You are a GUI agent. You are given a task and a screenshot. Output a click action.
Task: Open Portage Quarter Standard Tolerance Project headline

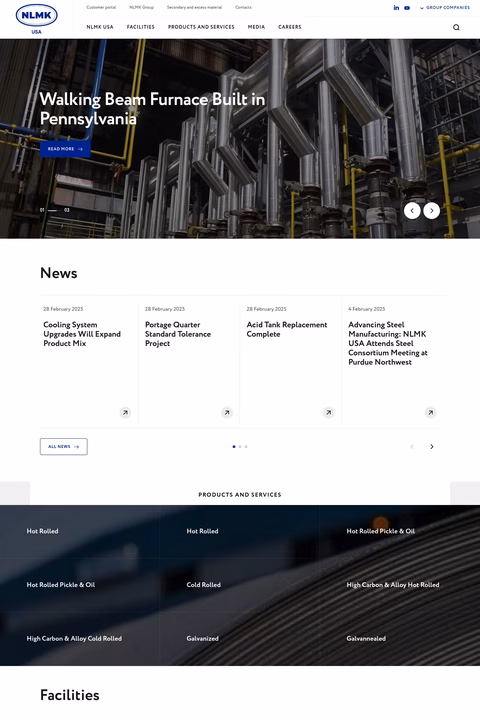pyautogui.click(x=178, y=334)
